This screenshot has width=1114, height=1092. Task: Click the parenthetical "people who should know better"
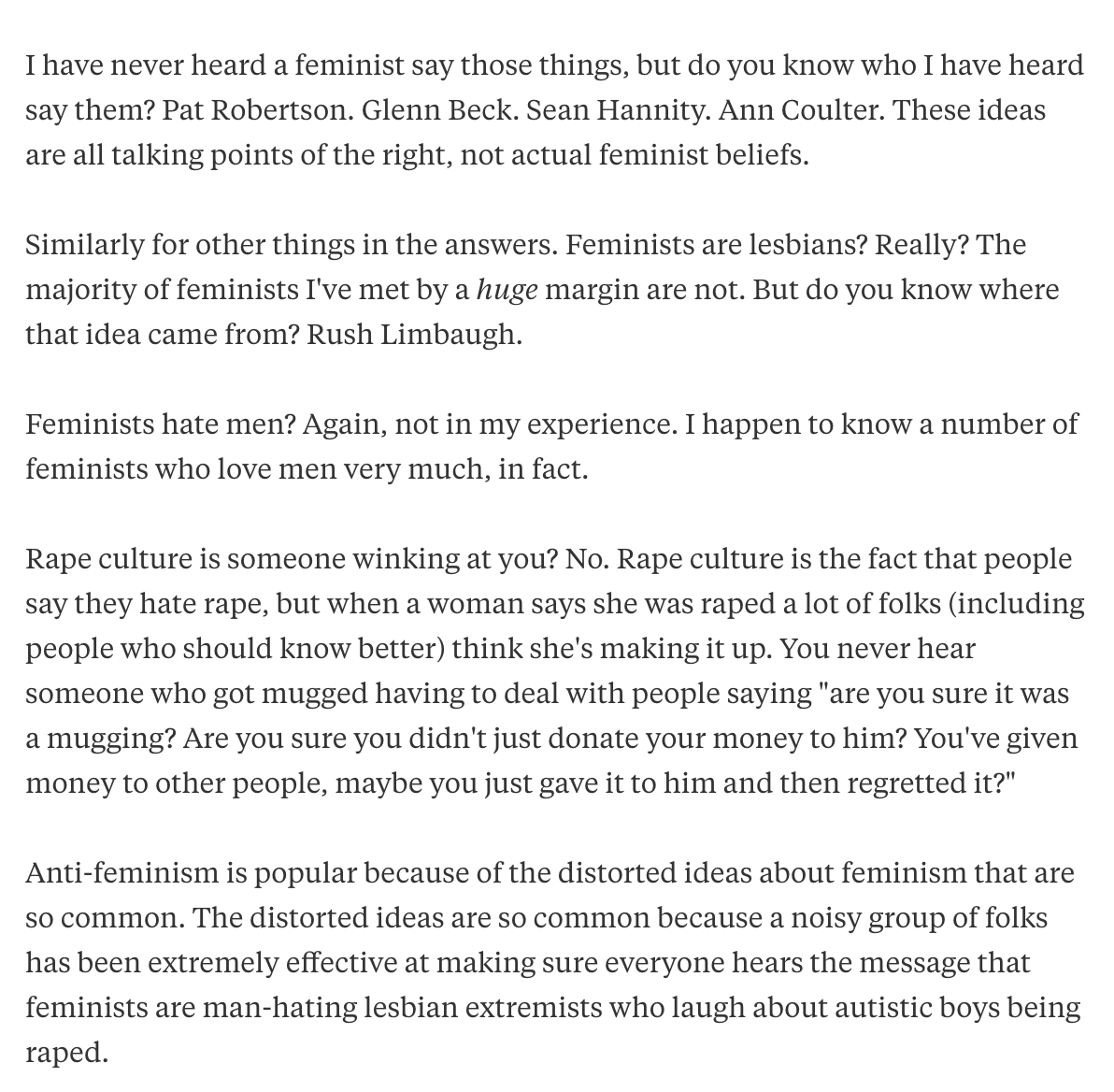(234, 649)
